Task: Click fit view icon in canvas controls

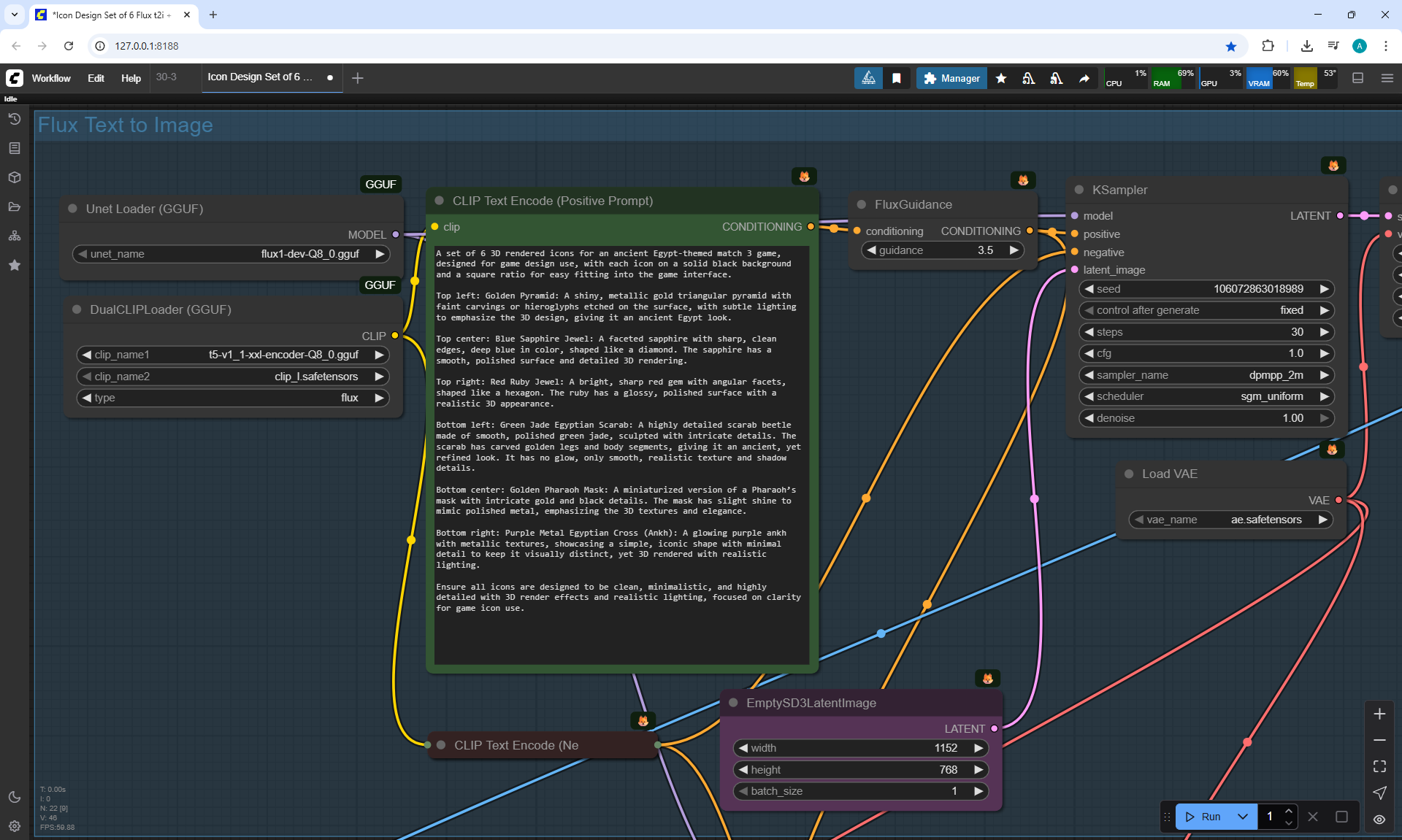Action: (1379, 766)
